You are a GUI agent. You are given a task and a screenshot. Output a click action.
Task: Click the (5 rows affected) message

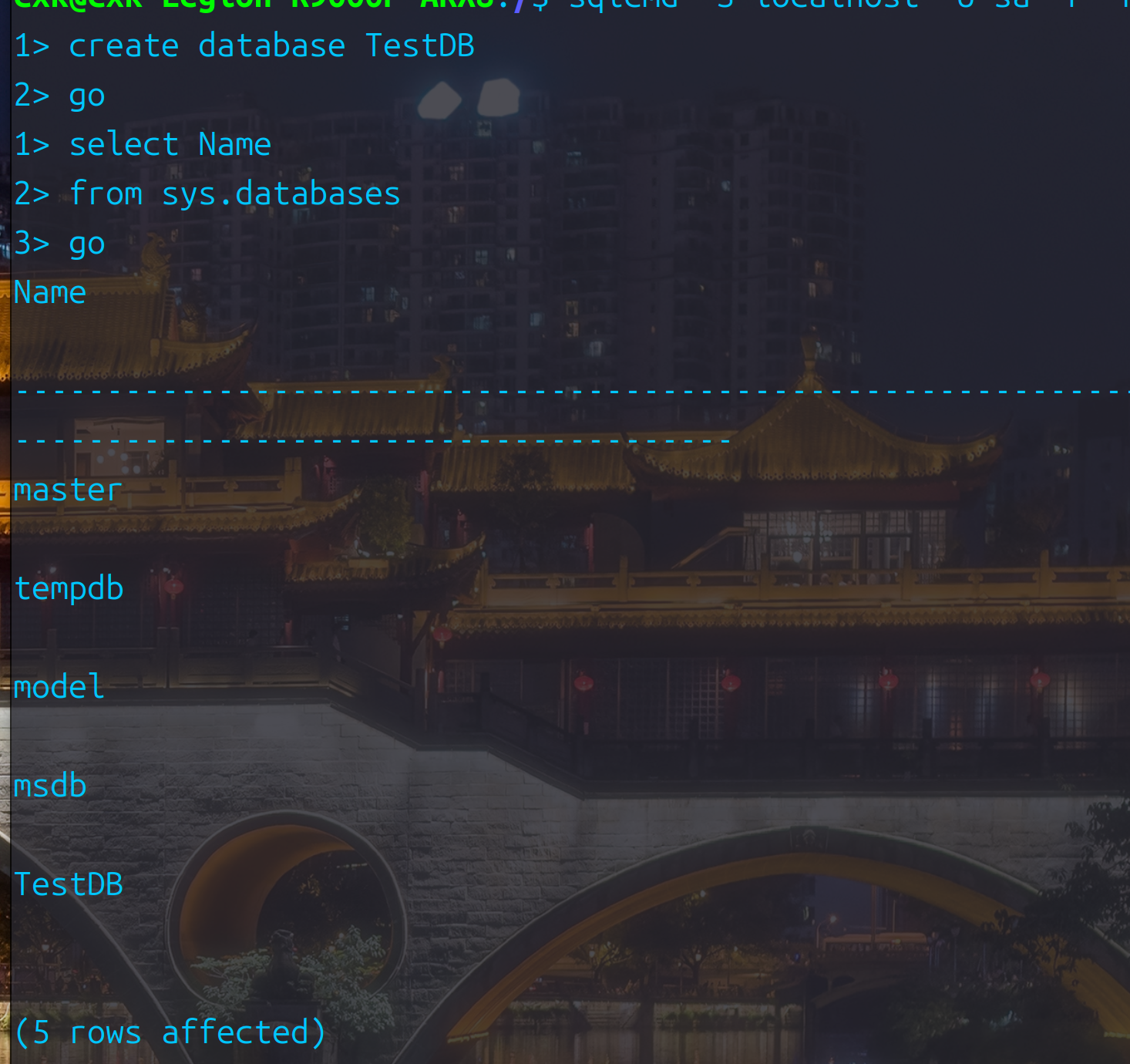170,1031
